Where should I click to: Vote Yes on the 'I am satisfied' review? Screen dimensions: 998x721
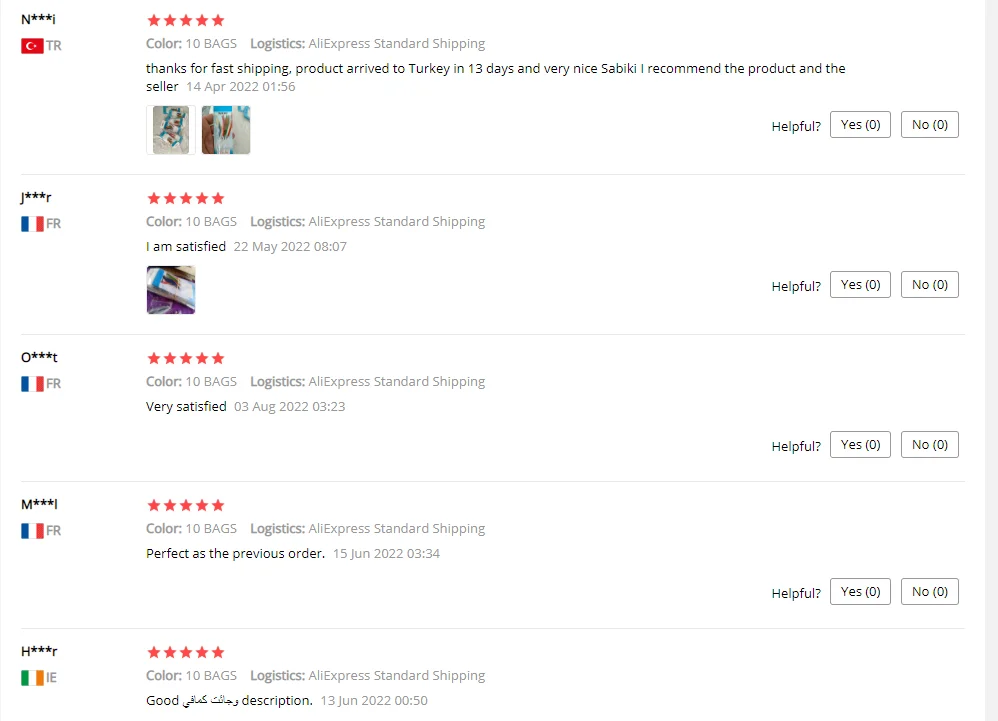click(x=860, y=284)
